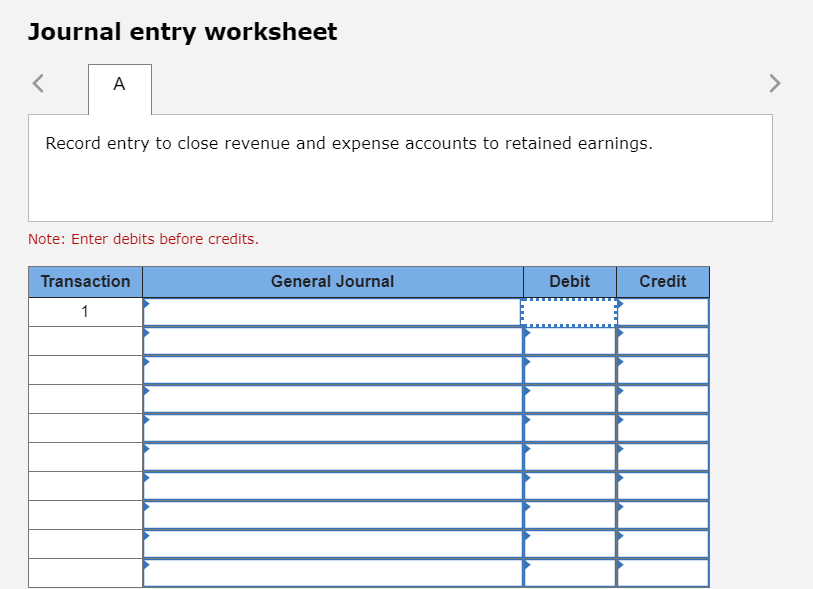The height and width of the screenshot is (589, 813).
Task: Click the Credit column header
Action: click(x=662, y=281)
